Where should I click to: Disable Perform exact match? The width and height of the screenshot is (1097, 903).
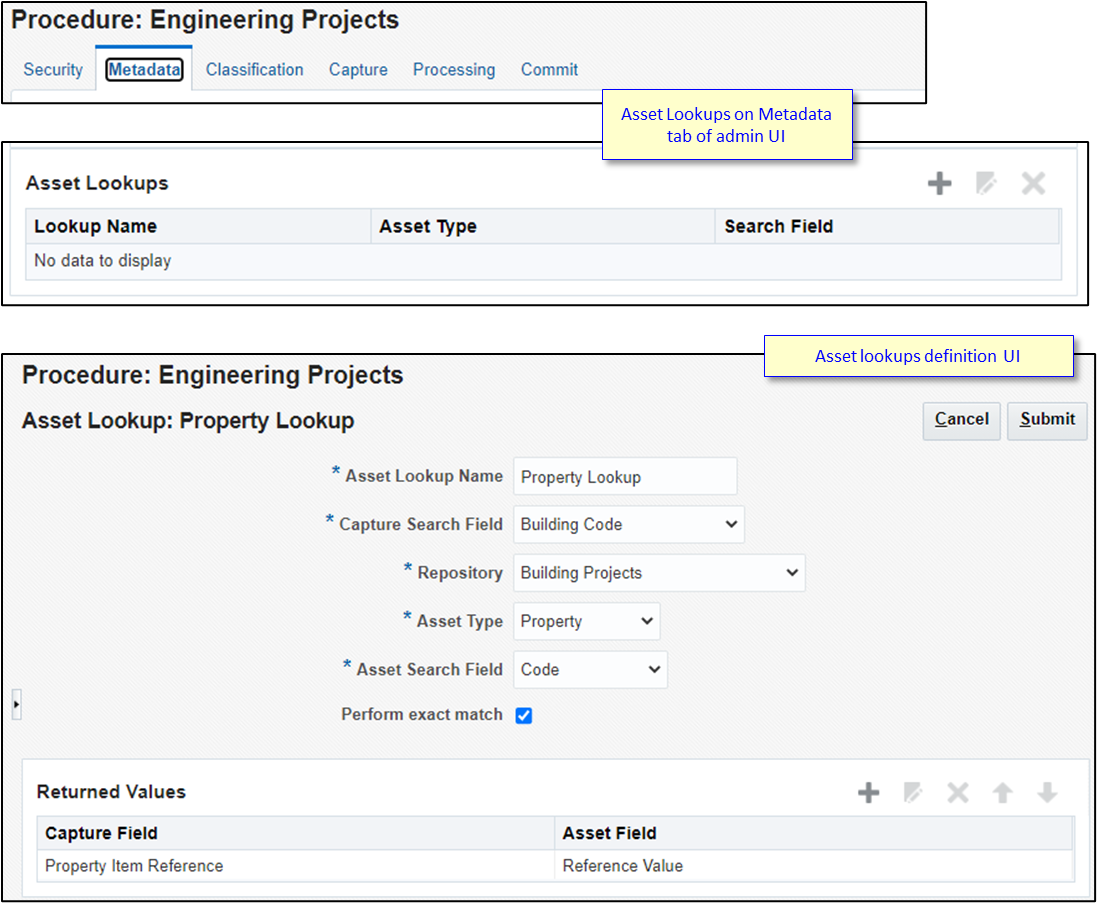(x=524, y=715)
